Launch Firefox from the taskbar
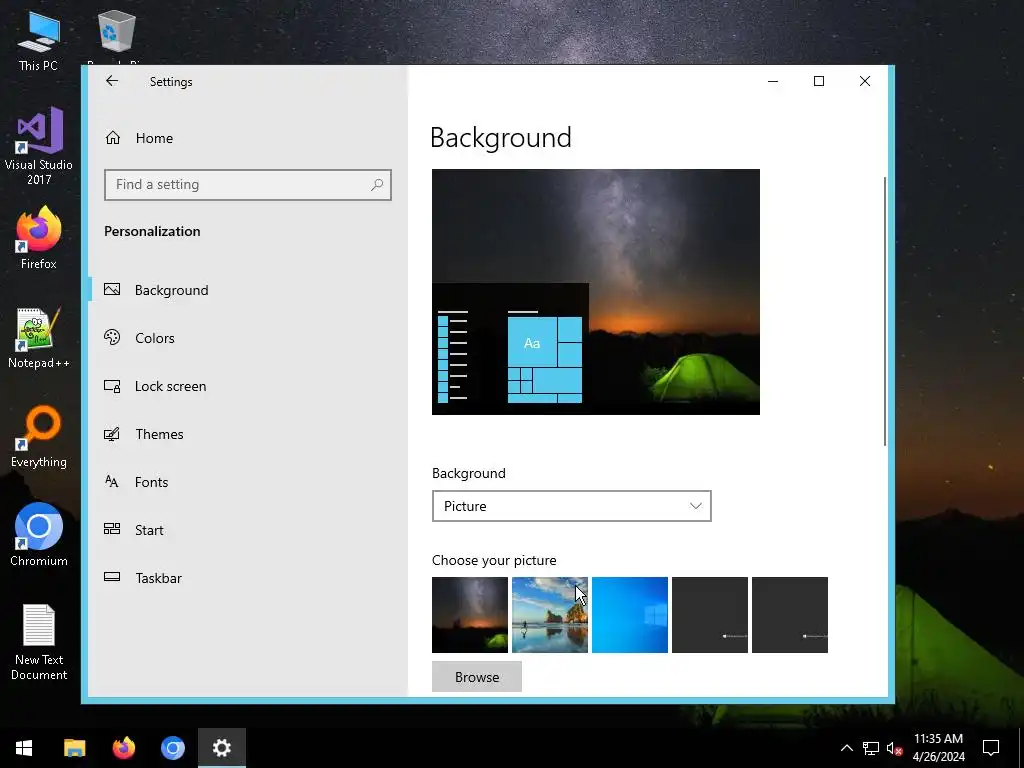The image size is (1024, 768). (x=123, y=748)
